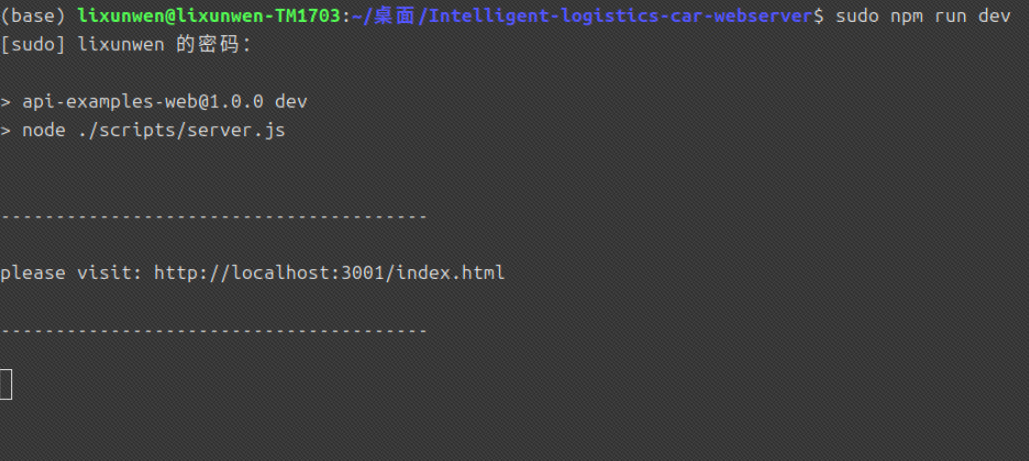Click the Intelligent-logistics-car-webserver directory path
This screenshot has width=1029, height=461.
point(620,16)
